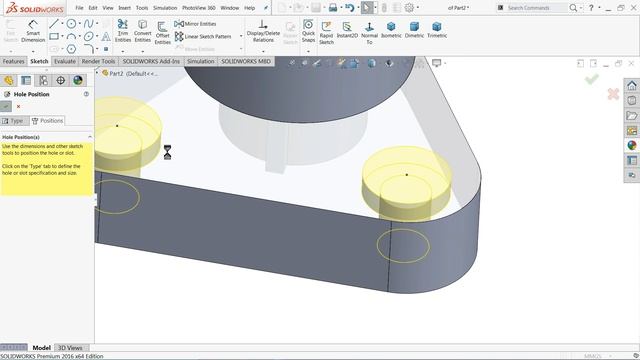The height and width of the screenshot is (360, 640).
Task: Open the PhotoView 360 menu
Action: pyautogui.click(x=199, y=8)
